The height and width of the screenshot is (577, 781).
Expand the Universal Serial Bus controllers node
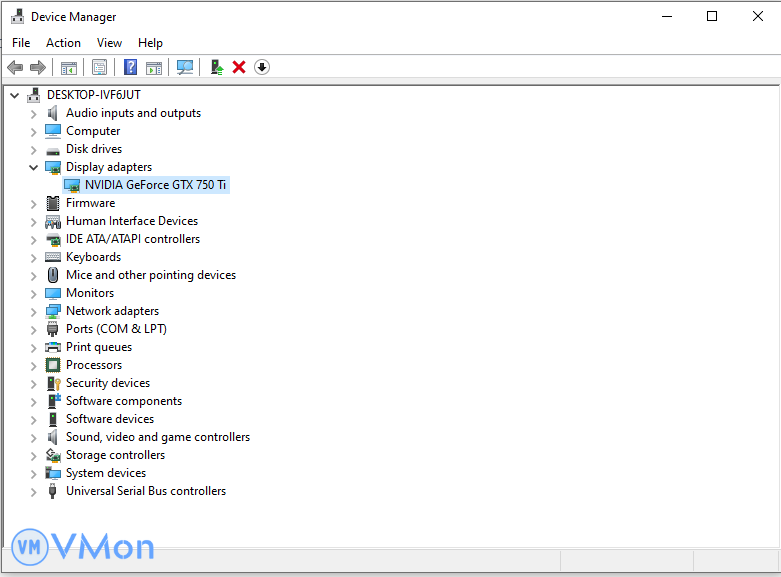click(x=33, y=491)
